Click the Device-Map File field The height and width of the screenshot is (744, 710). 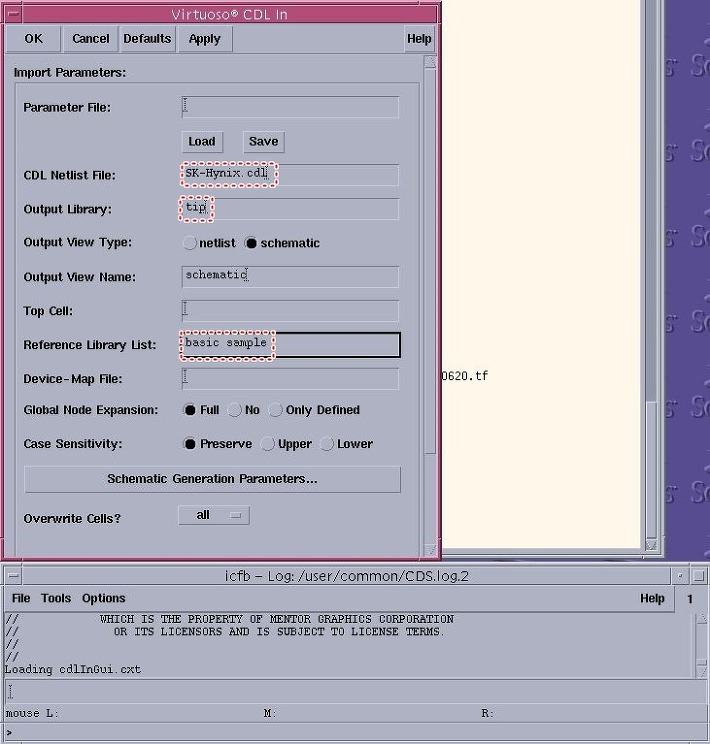click(x=290, y=379)
